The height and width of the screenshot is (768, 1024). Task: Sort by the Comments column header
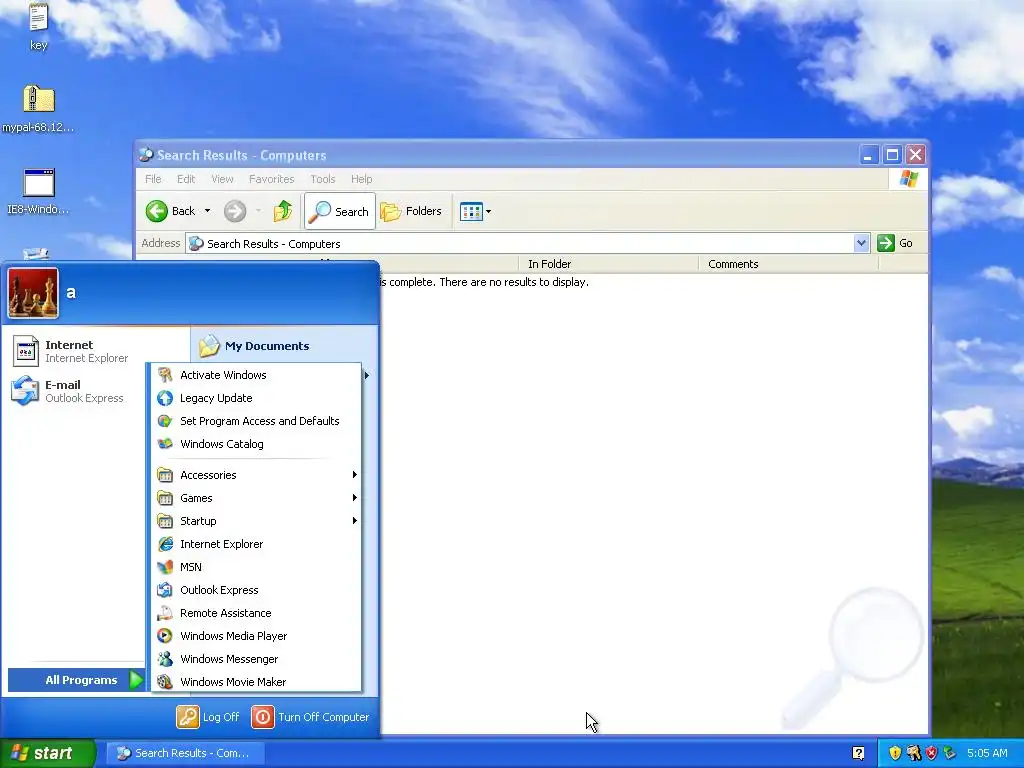click(x=788, y=264)
